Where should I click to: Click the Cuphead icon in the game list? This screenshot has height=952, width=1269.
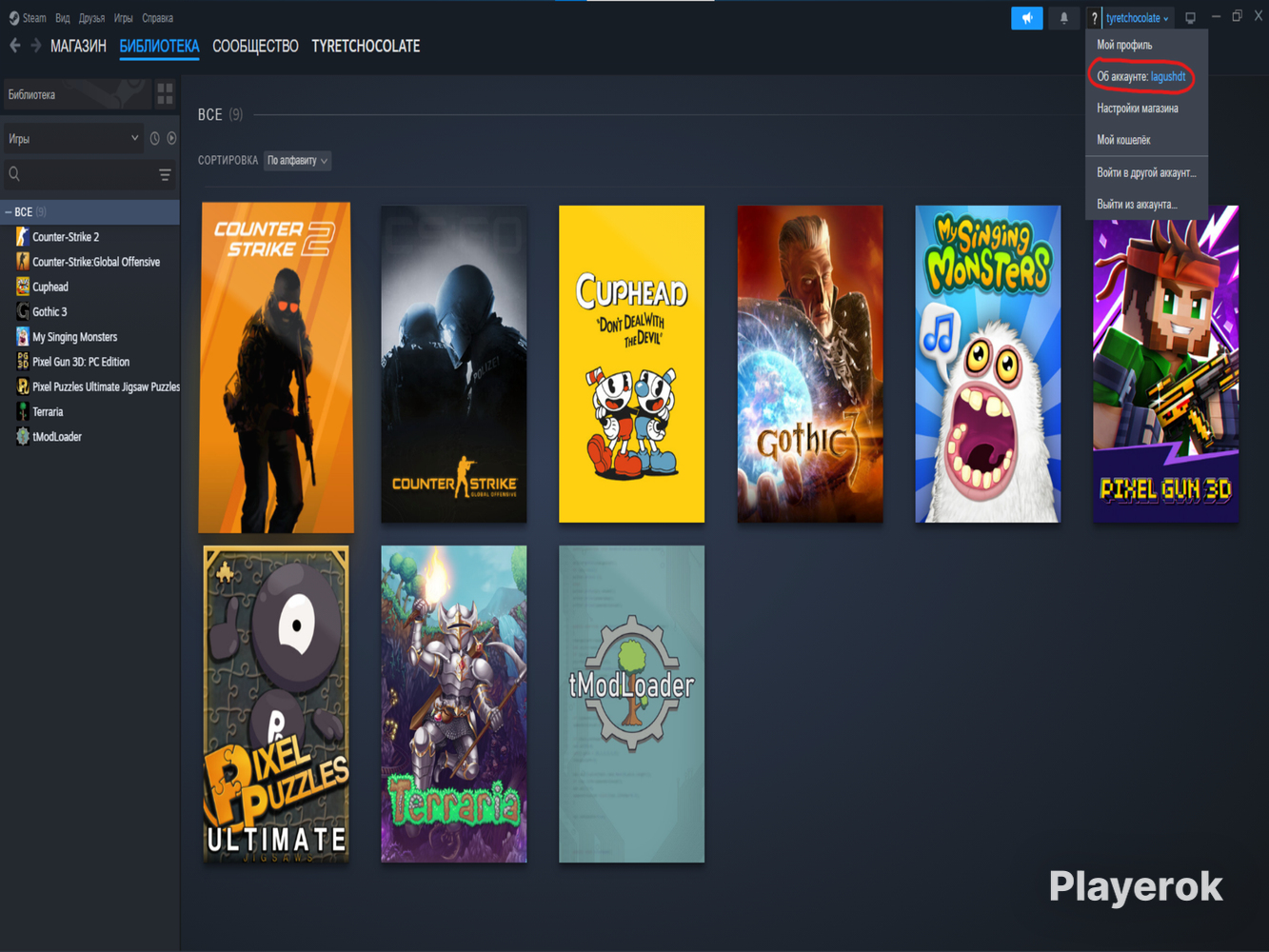point(23,287)
